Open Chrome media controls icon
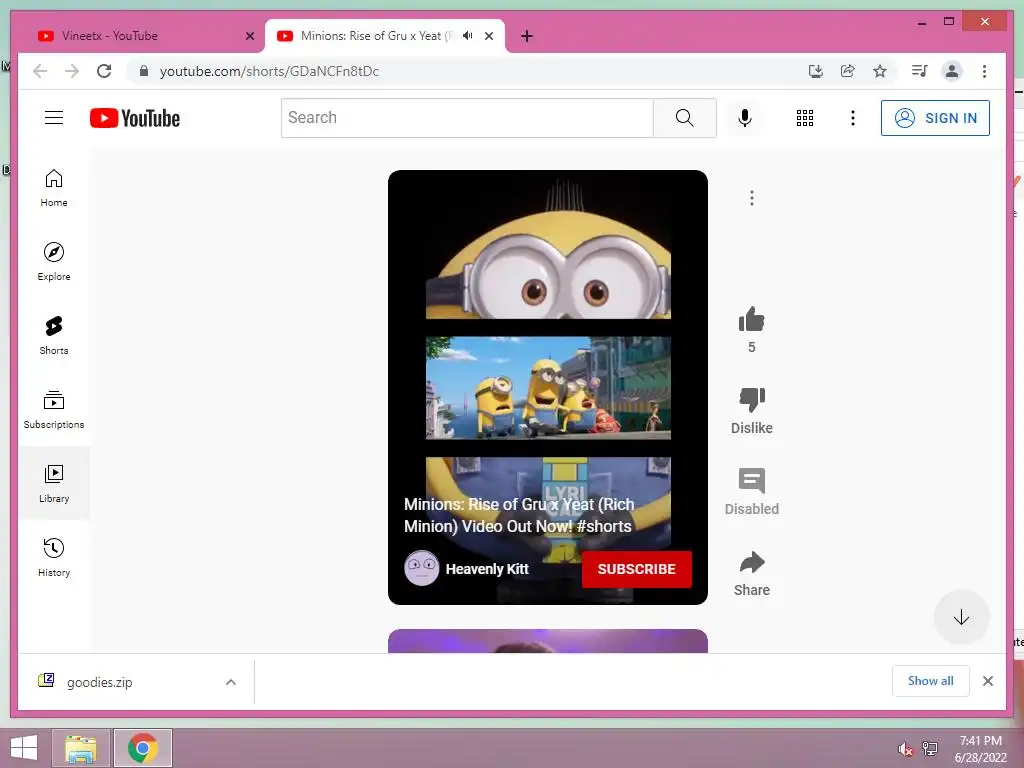This screenshot has width=1024, height=768. [920, 71]
